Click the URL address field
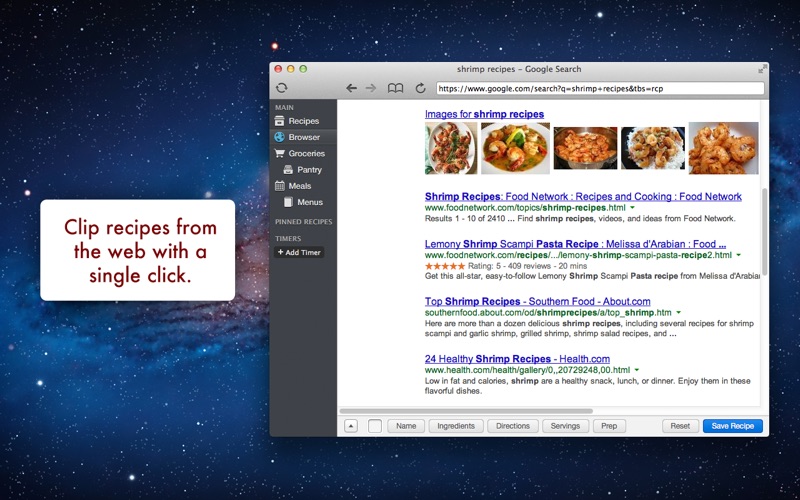800x500 pixels. [x=600, y=88]
